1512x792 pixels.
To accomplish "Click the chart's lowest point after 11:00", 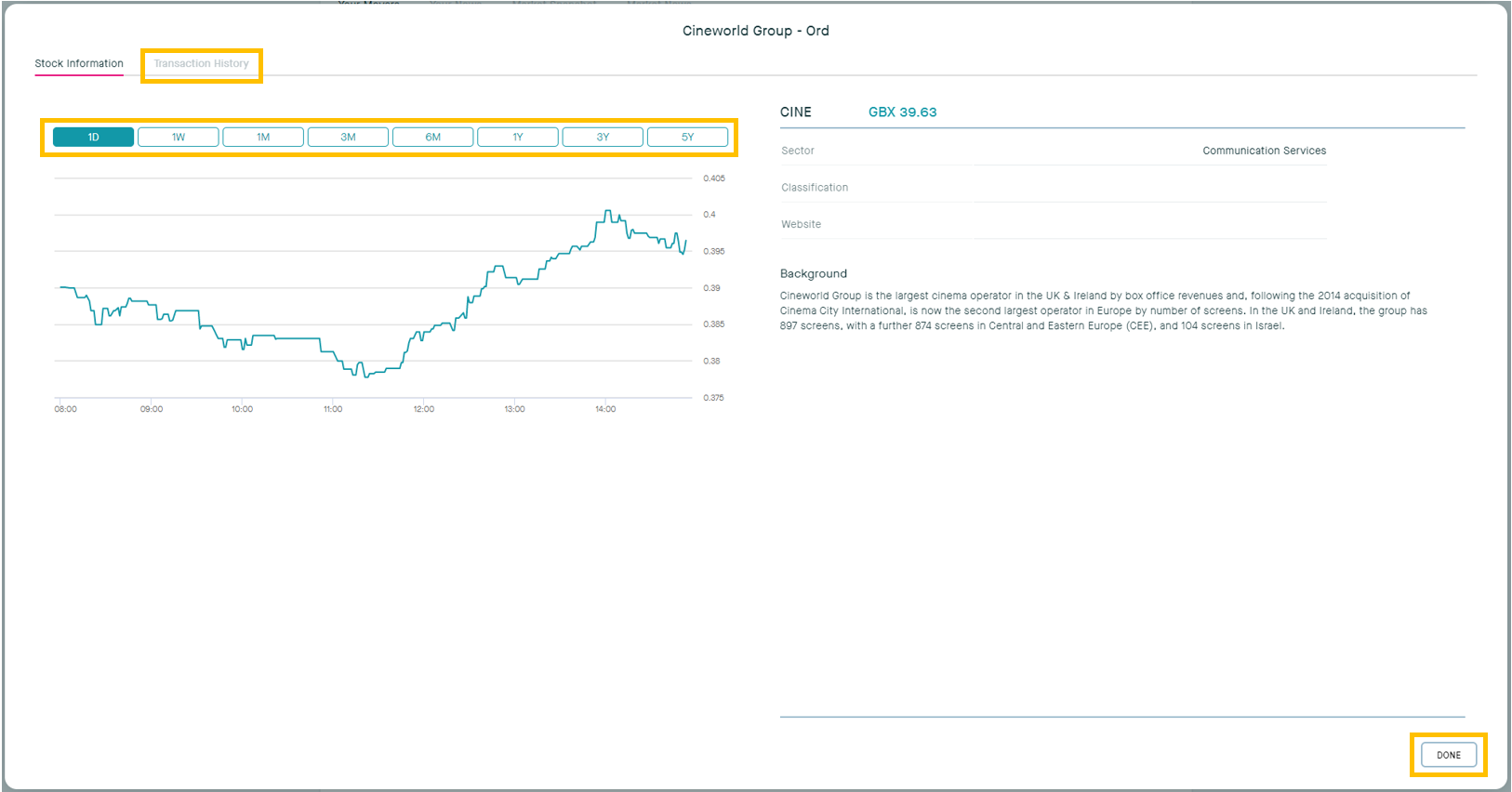I will [366, 376].
